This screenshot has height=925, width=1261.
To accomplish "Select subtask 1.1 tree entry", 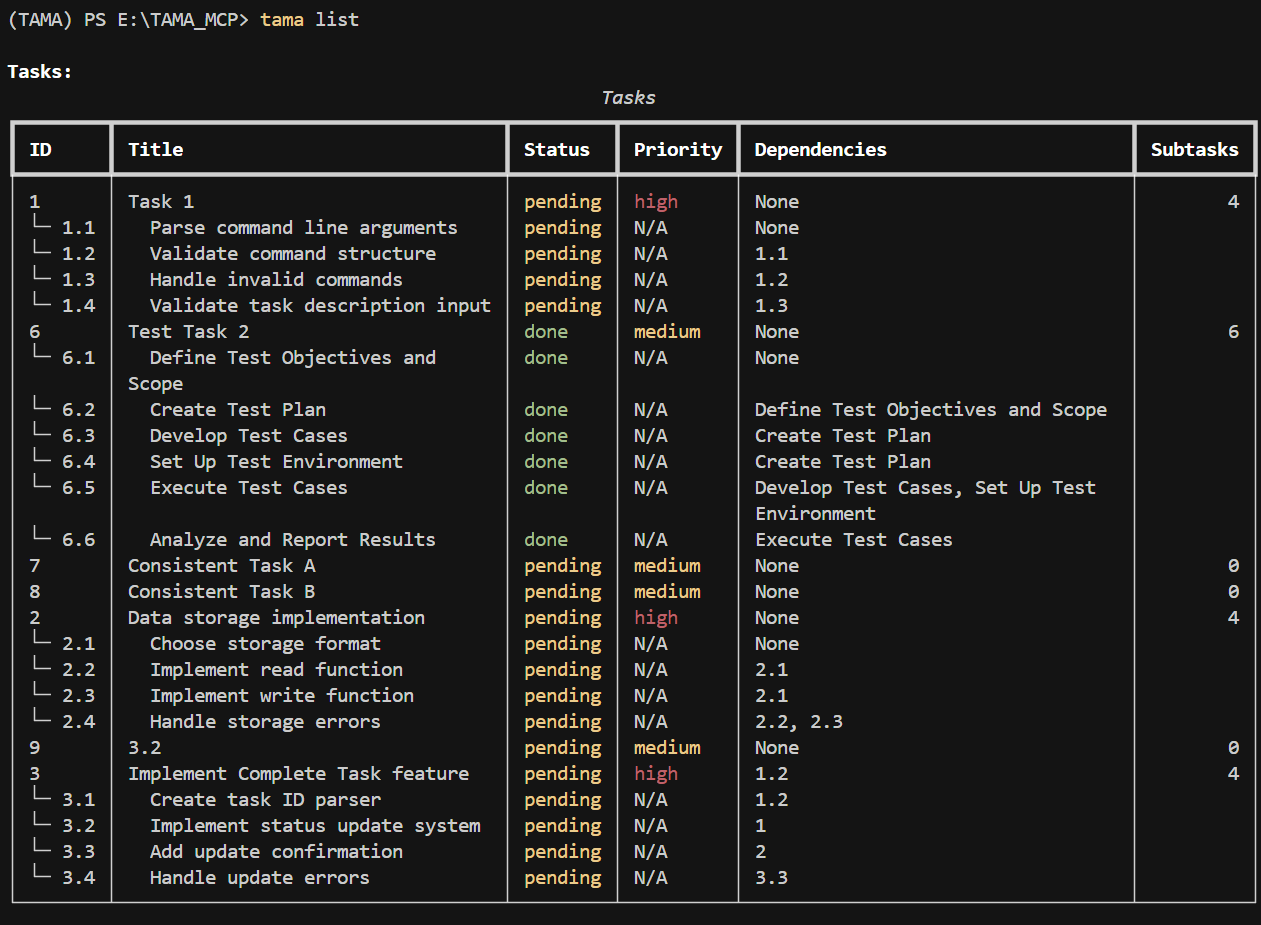I will 63,227.
